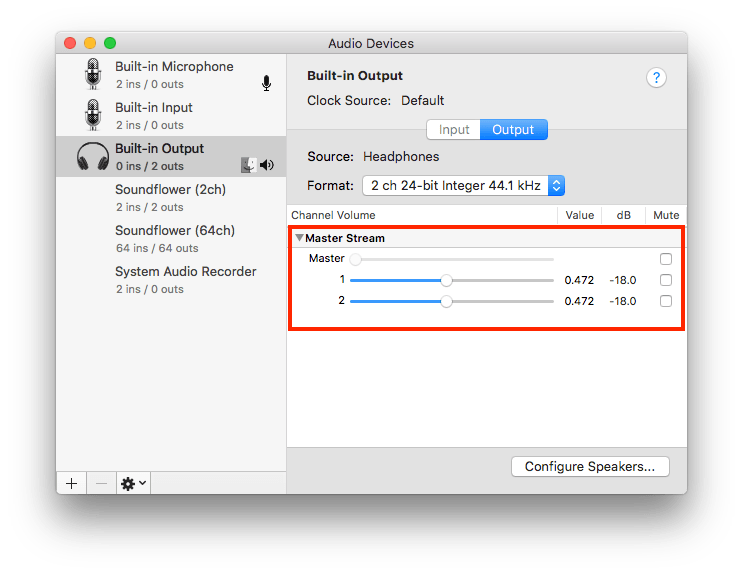This screenshot has width=743, height=574.
Task: Switch to the Input tab
Action: [454, 130]
